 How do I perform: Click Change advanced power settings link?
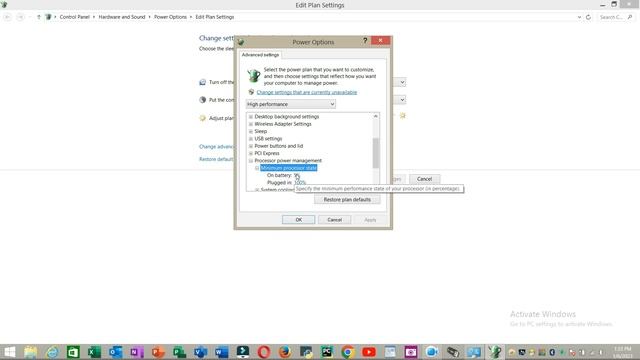[216, 147]
